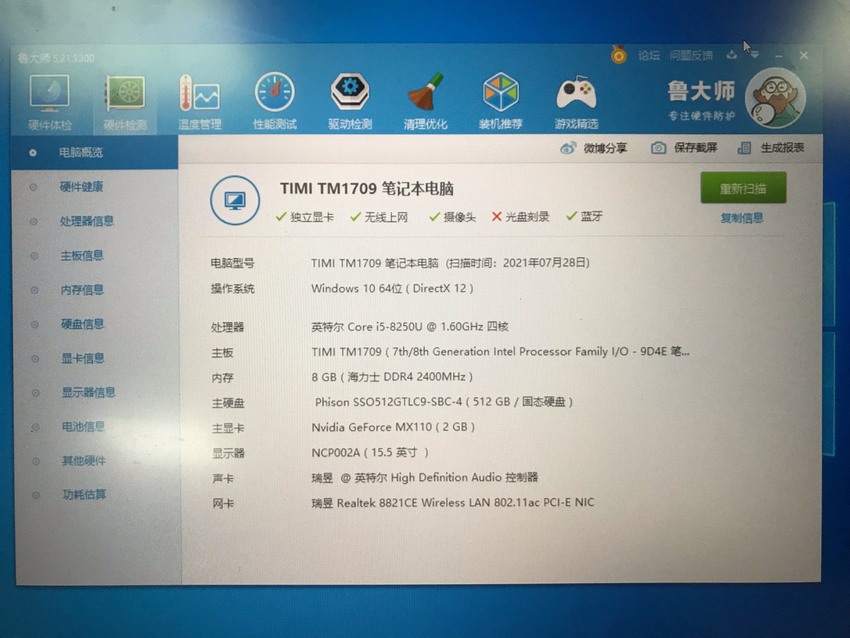The height and width of the screenshot is (638, 850).
Task: Click the Phison 512 GB disk value
Action: click(x=443, y=402)
